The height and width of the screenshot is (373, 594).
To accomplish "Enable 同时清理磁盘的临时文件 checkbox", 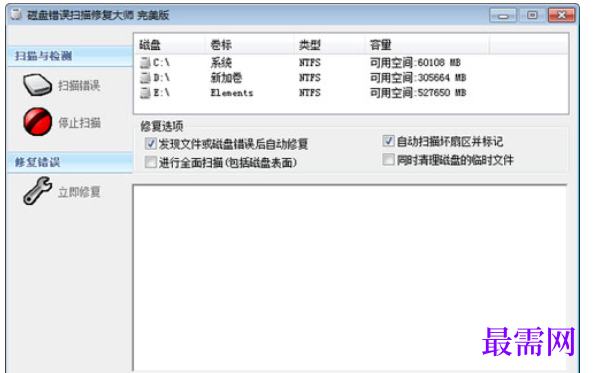I will click(388, 159).
